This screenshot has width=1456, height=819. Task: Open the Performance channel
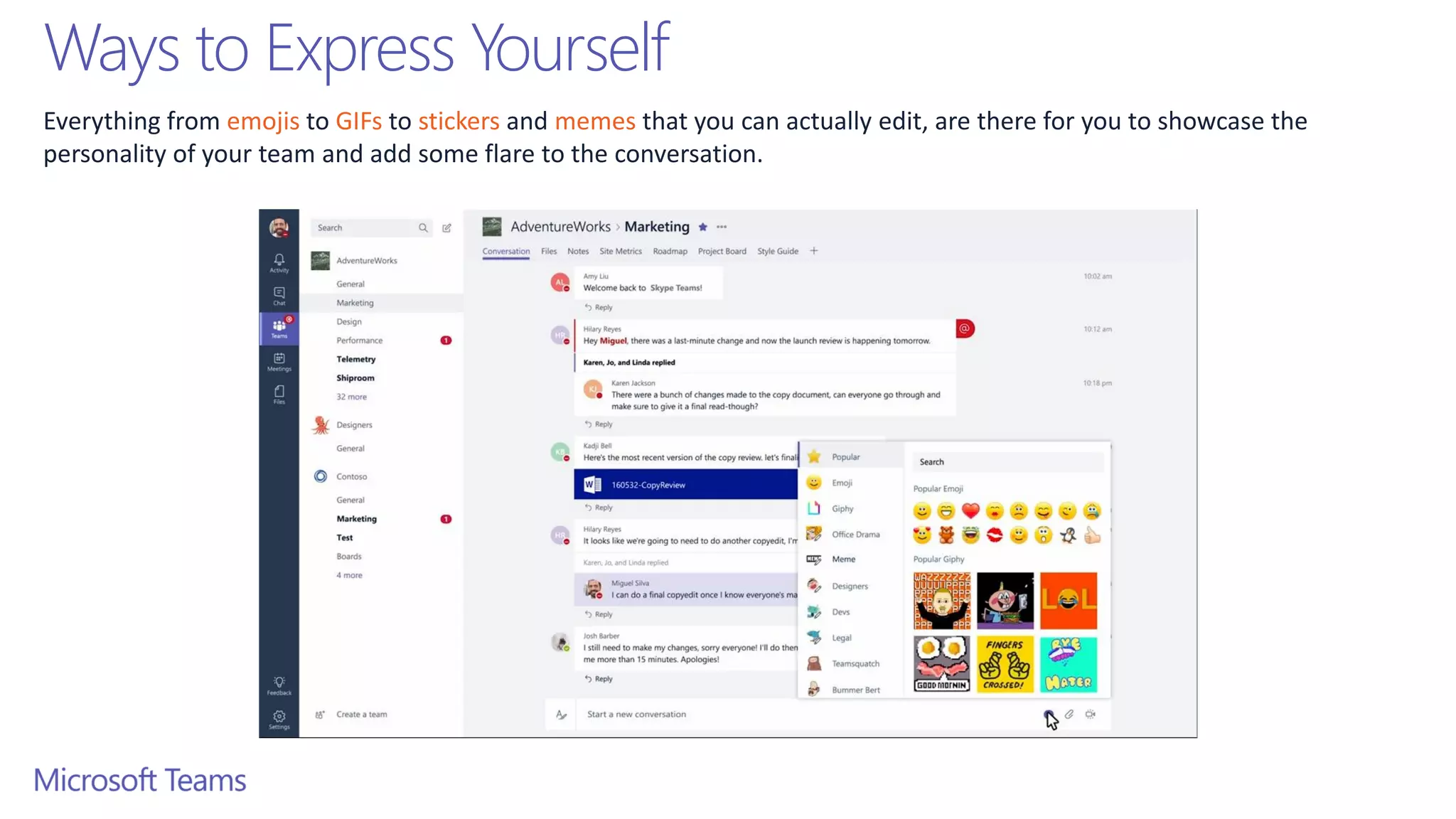[x=359, y=341]
